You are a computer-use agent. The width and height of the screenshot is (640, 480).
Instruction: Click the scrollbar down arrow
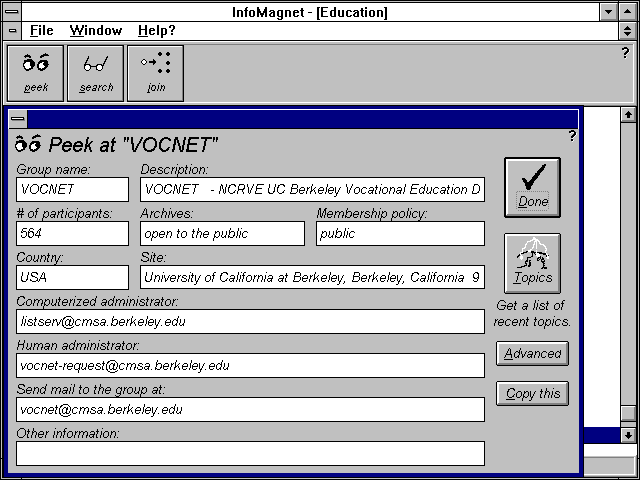pyautogui.click(x=627, y=435)
